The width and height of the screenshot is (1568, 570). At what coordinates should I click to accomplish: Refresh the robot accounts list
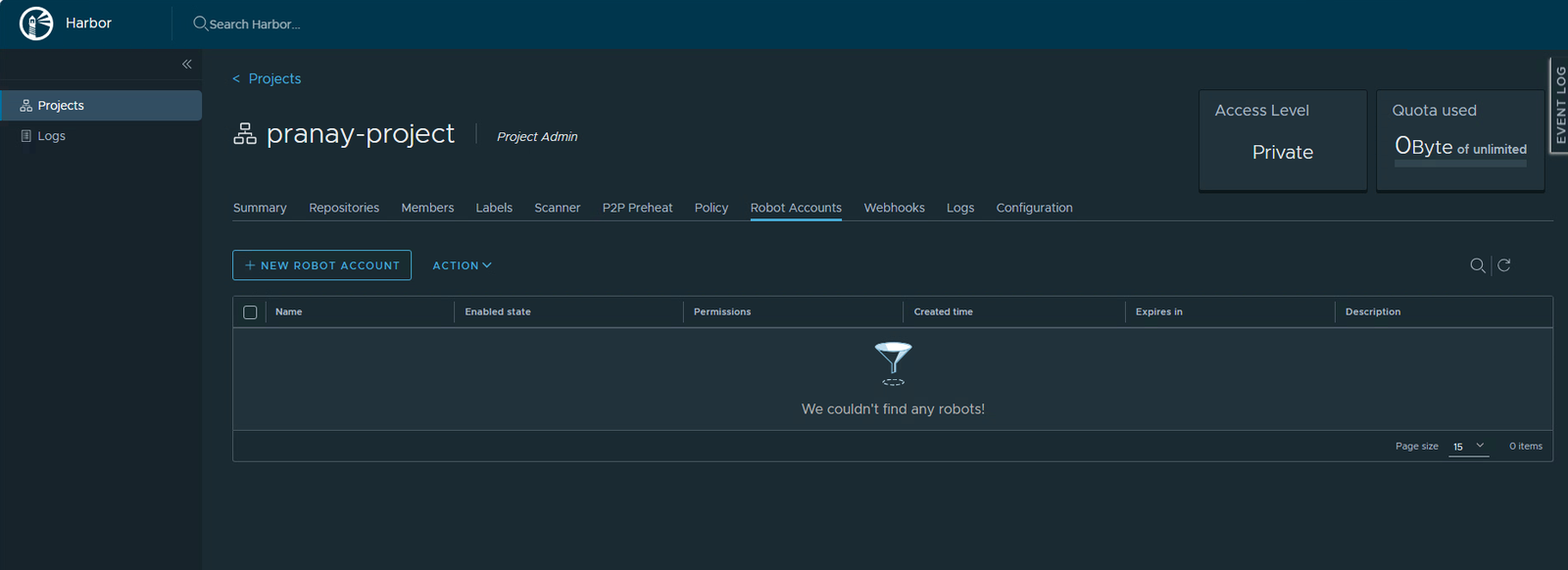pos(1504,265)
